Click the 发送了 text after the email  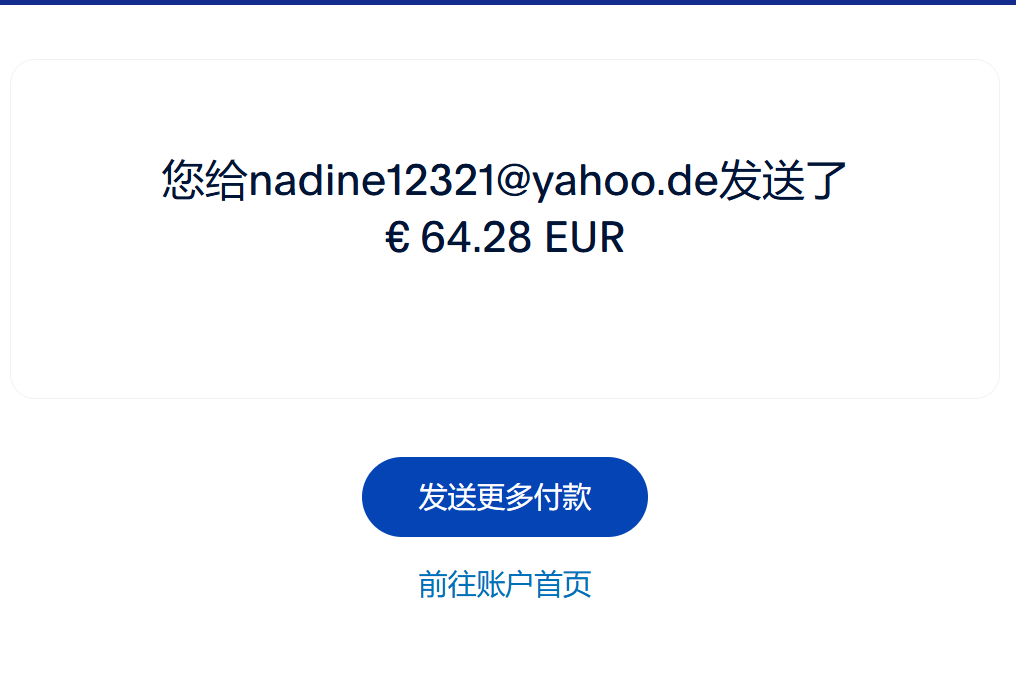click(783, 180)
